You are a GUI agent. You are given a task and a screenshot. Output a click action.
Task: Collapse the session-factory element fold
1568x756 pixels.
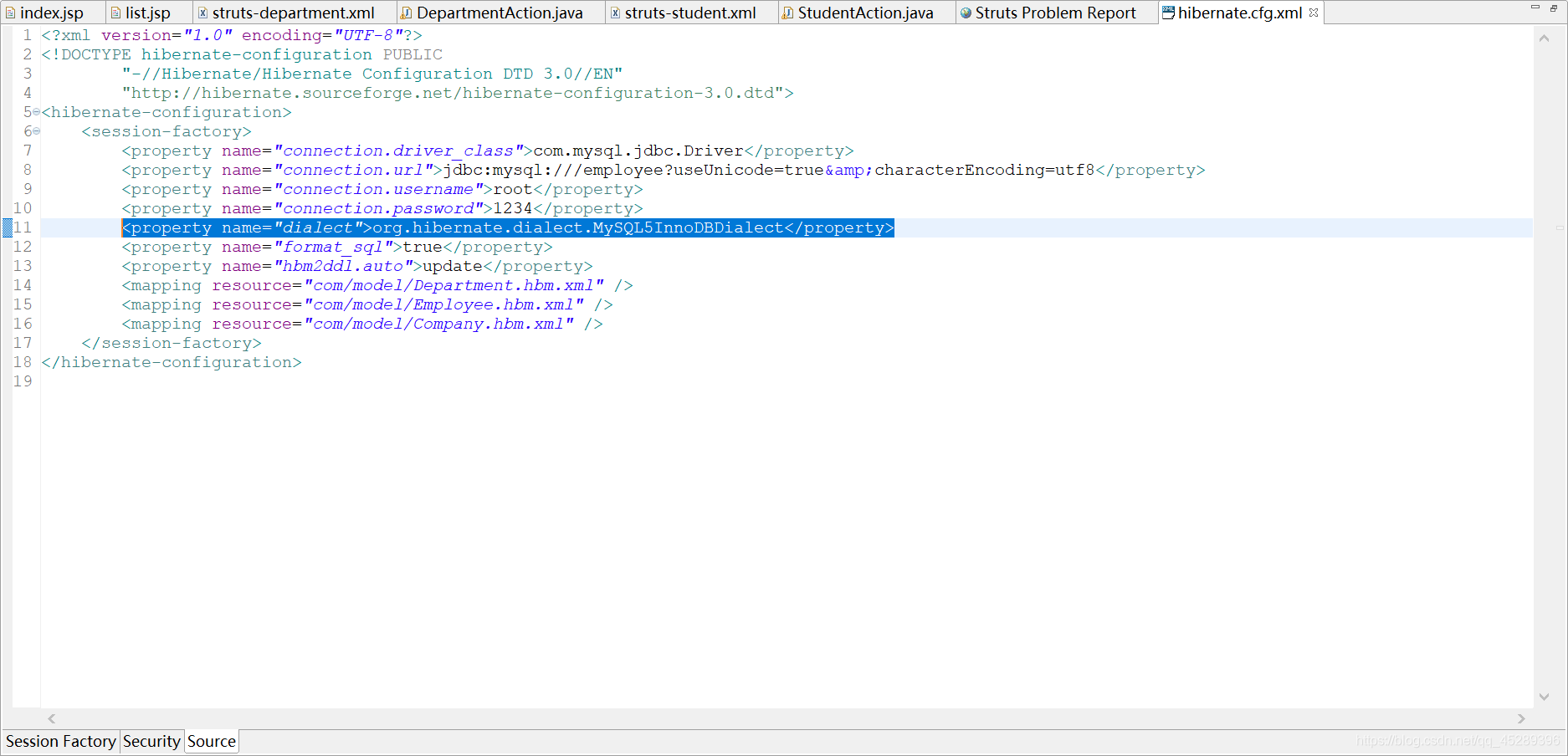point(36,131)
